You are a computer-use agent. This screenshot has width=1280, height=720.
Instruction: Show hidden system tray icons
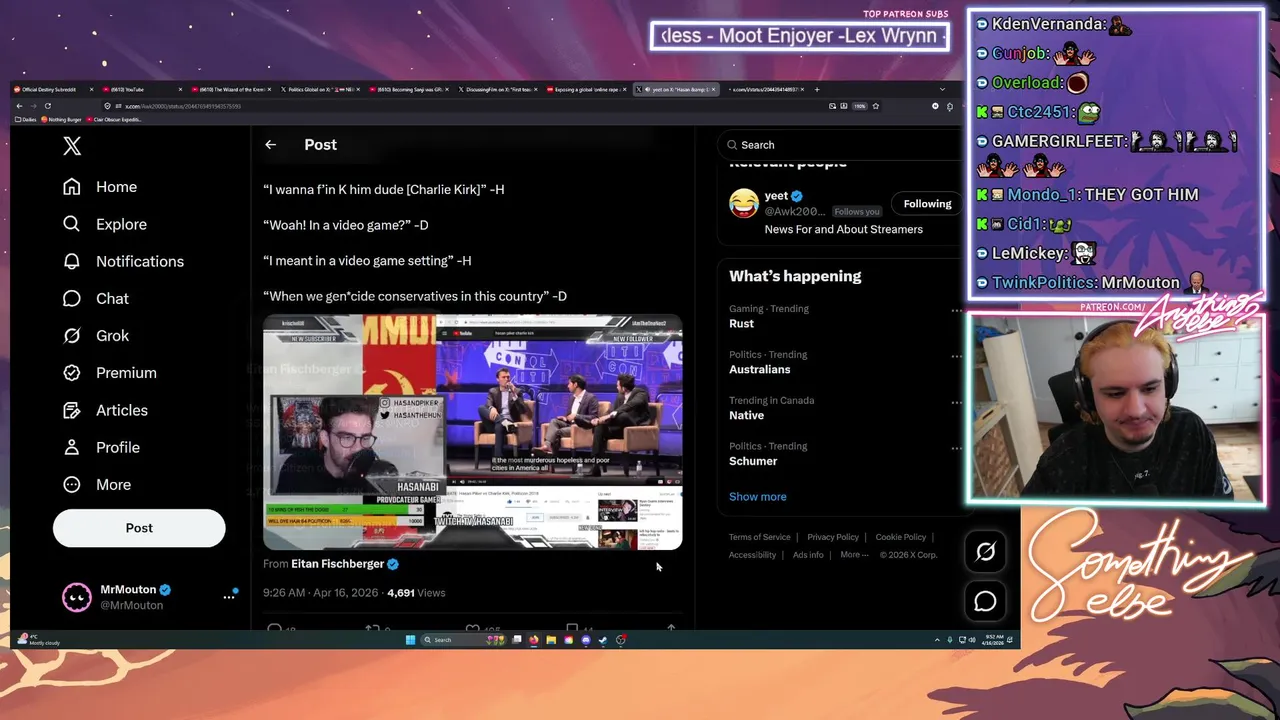pos(937,640)
